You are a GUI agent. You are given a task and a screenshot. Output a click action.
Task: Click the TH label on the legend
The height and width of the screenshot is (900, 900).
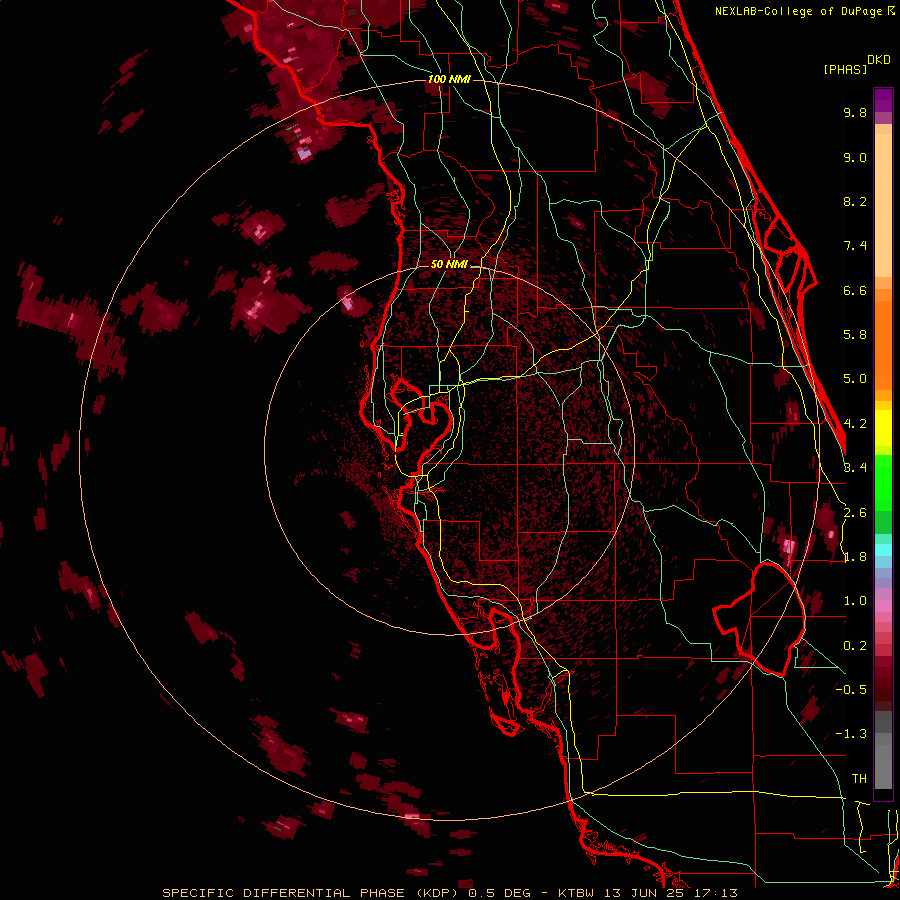point(859,779)
